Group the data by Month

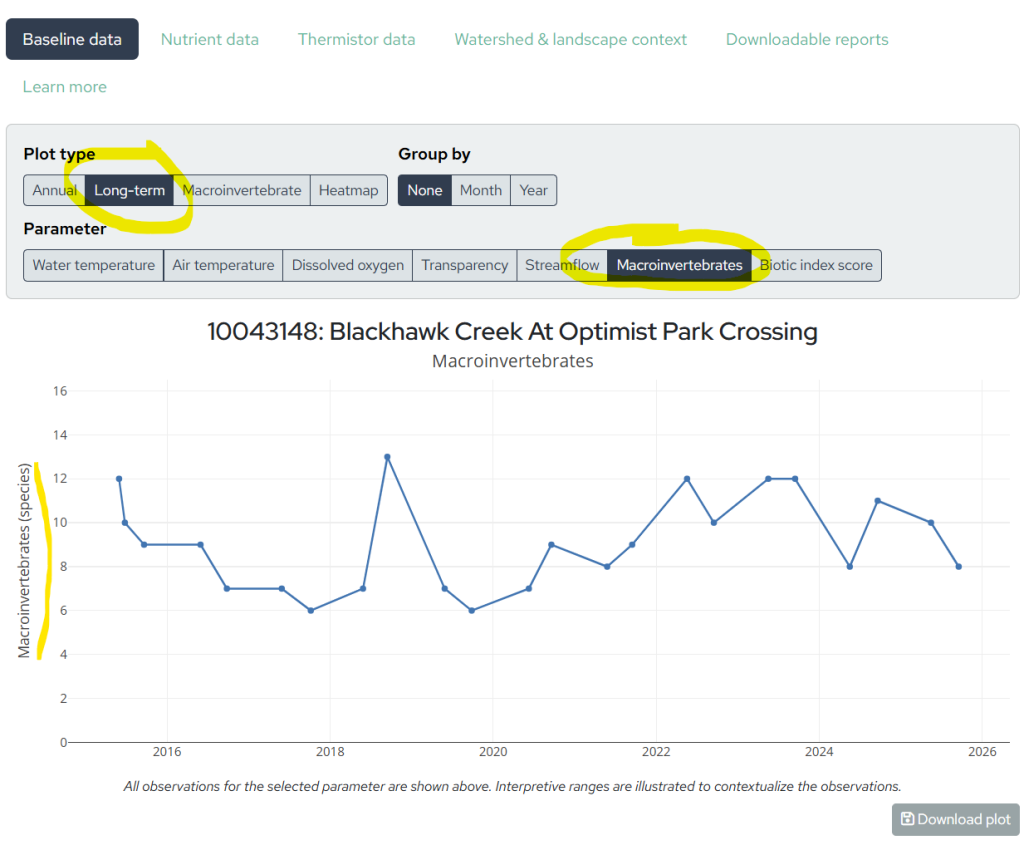[x=480, y=190]
